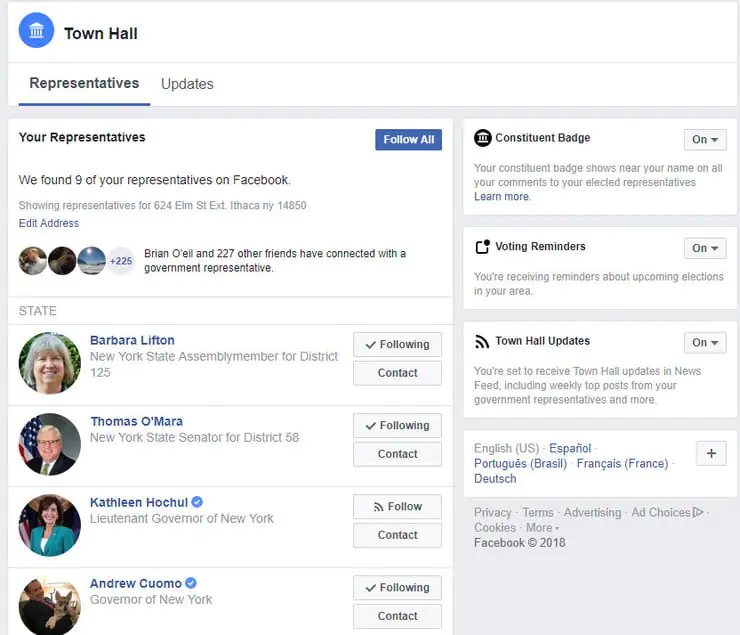Open Barbara Lifton's name link
Screen dimensions: 740x635
(132, 340)
